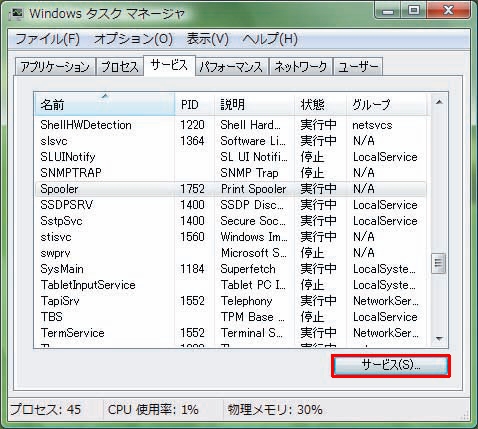Switch to the ネットワーク tab
This screenshot has width=478, height=429.
click(x=301, y=67)
